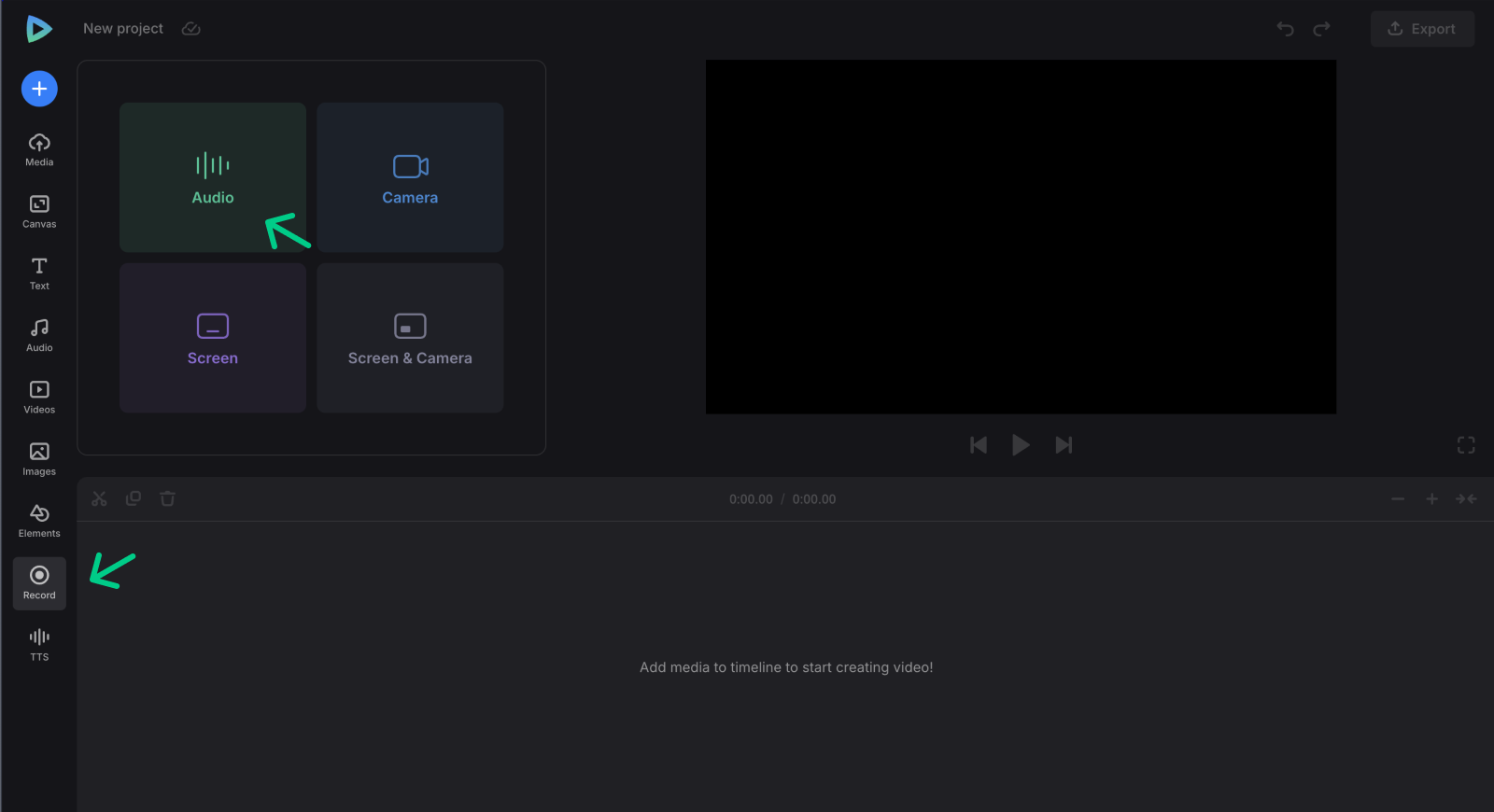Viewport: 1494px width, 812px height.
Task: Skip to the end of video
Action: (1064, 445)
